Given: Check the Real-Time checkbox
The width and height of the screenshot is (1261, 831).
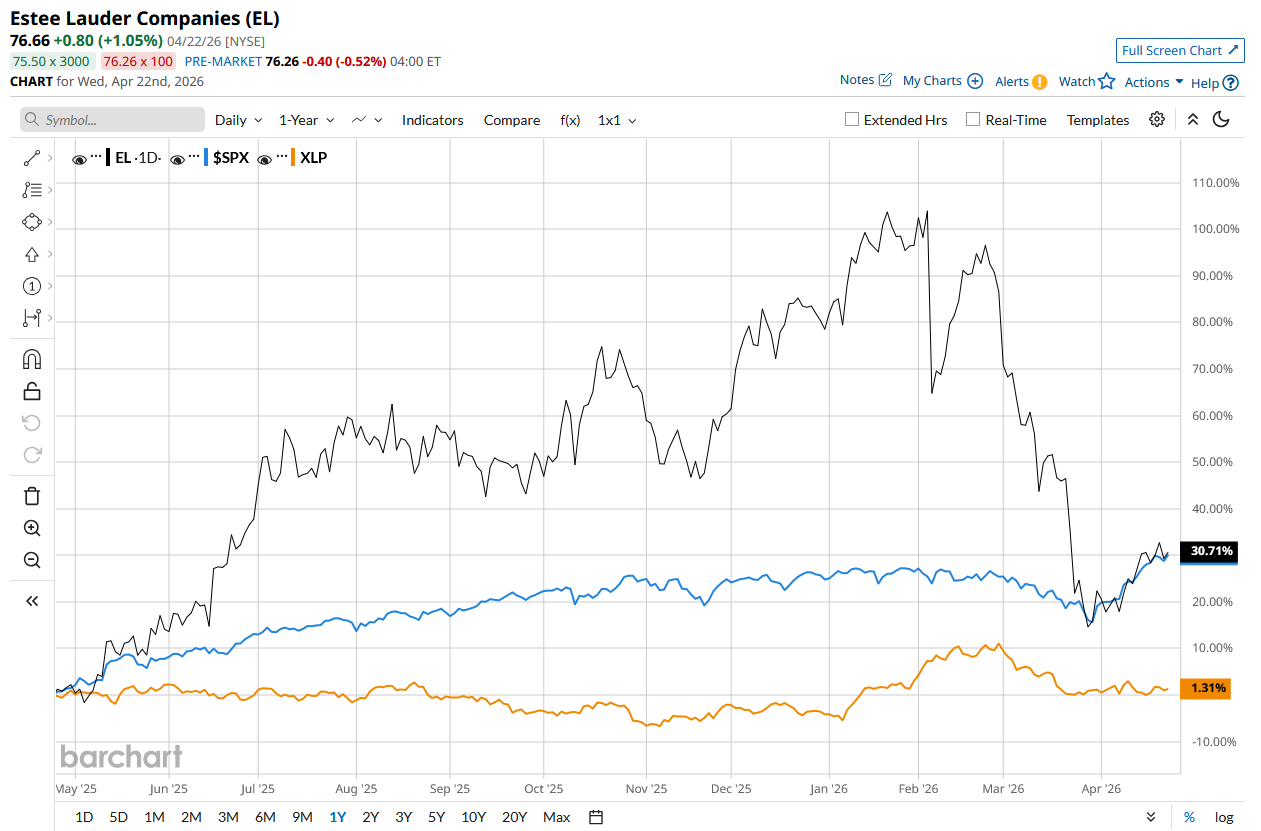Looking at the screenshot, I should coord(973,119).
